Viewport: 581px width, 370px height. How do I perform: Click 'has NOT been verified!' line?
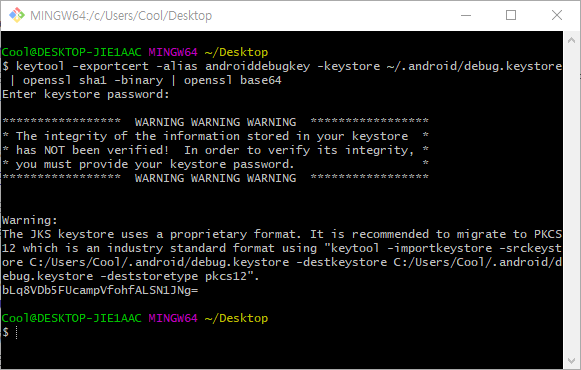click(215, 150)
